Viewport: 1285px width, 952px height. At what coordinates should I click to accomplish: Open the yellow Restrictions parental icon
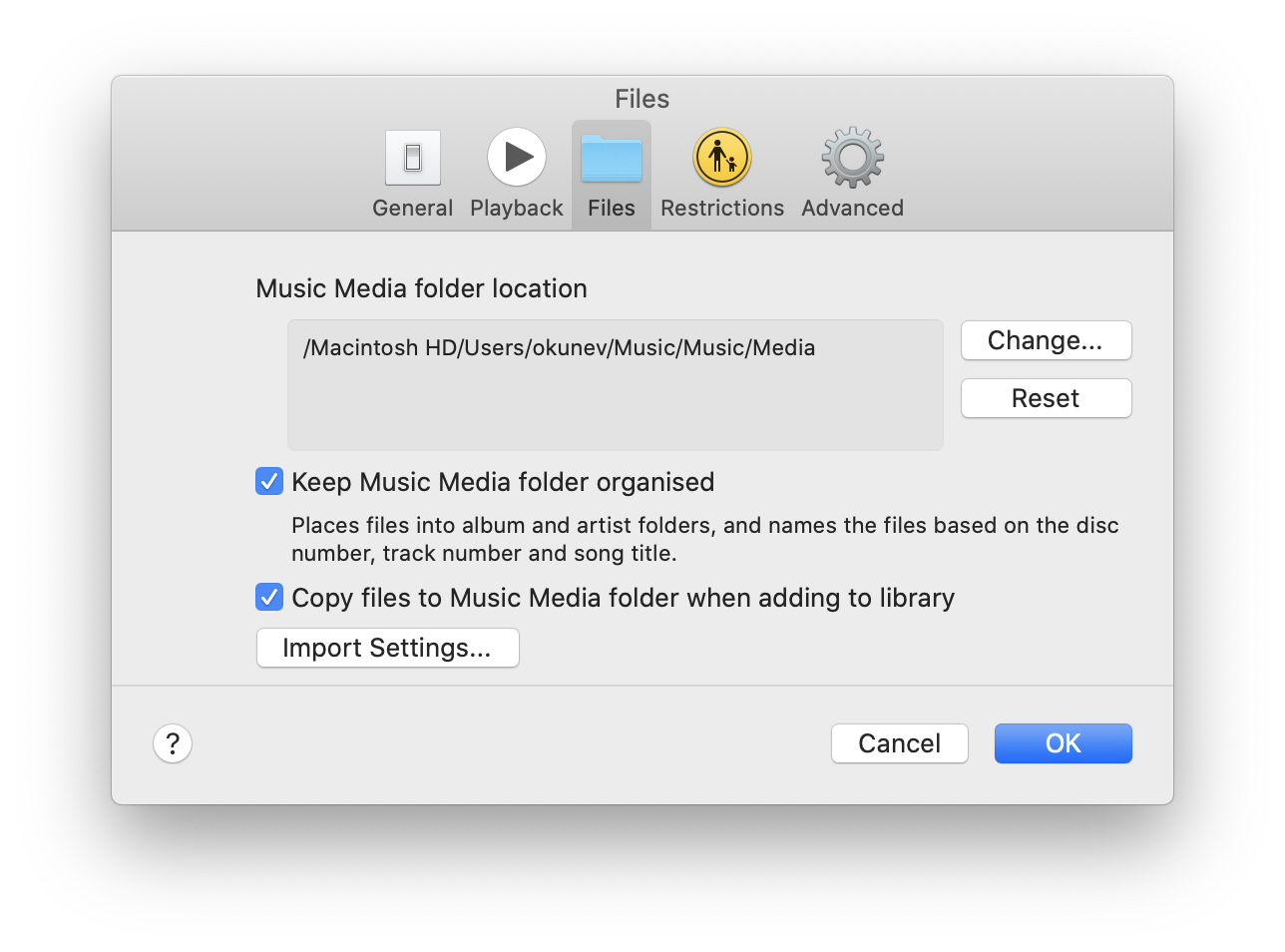pos(722,158)
